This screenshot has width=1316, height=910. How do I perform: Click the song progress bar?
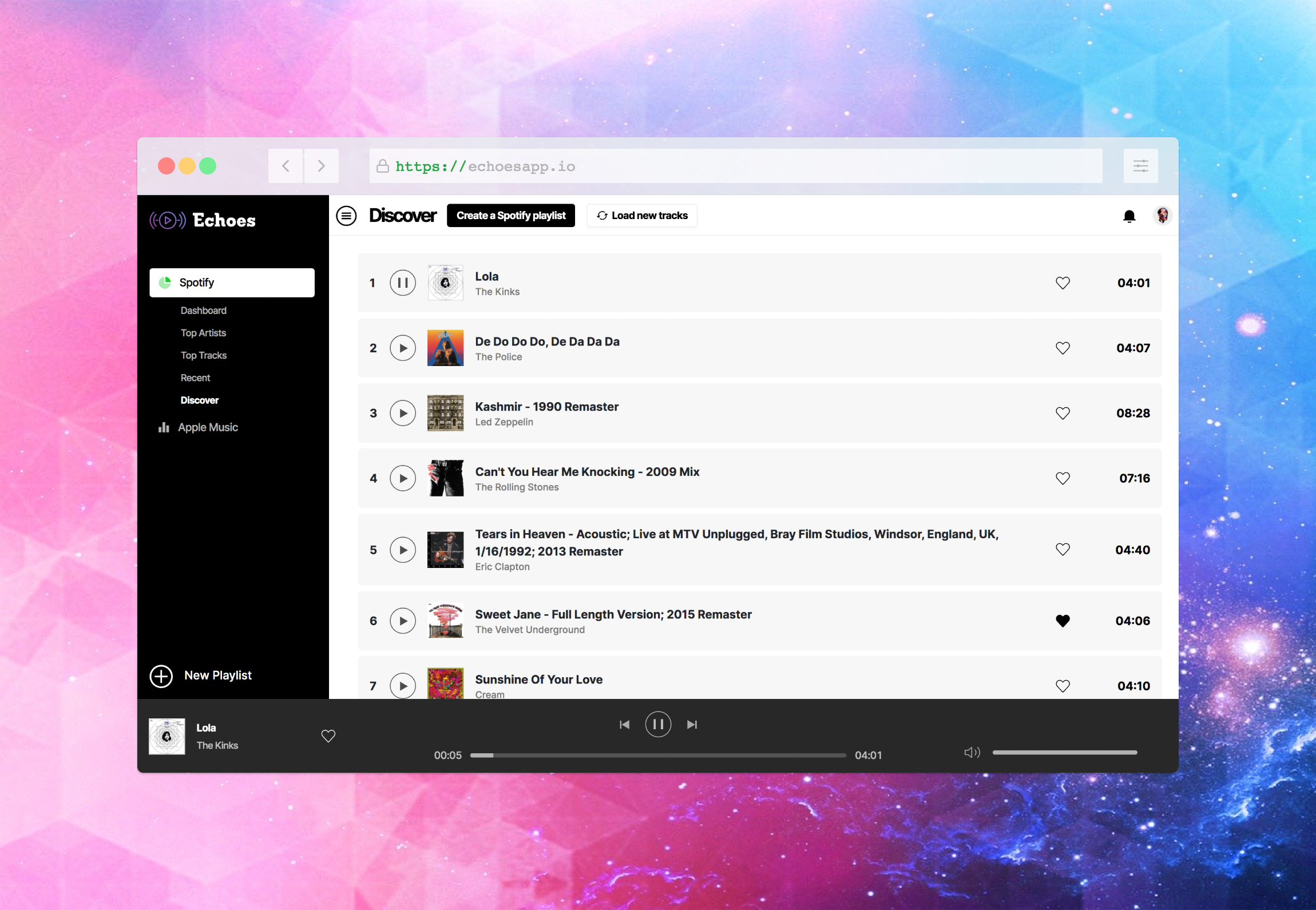coord(658,756)
